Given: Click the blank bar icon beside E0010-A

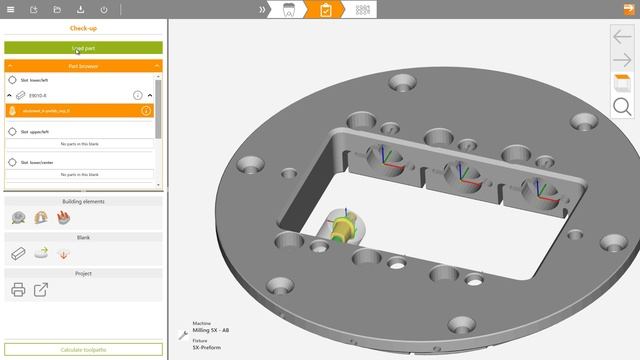Looking at the screenshot, I should click(x=20, y=96).
